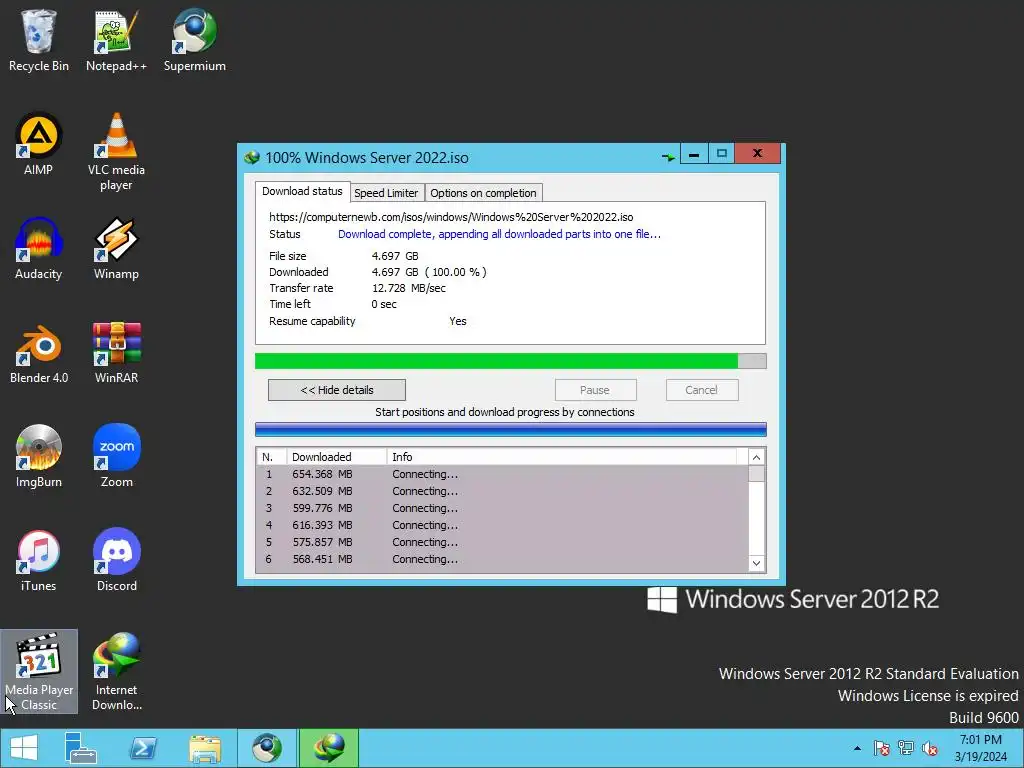This screenshot has height=768, width=1024.
Task: Switch to the Download status tab
Action: point(302,191)
